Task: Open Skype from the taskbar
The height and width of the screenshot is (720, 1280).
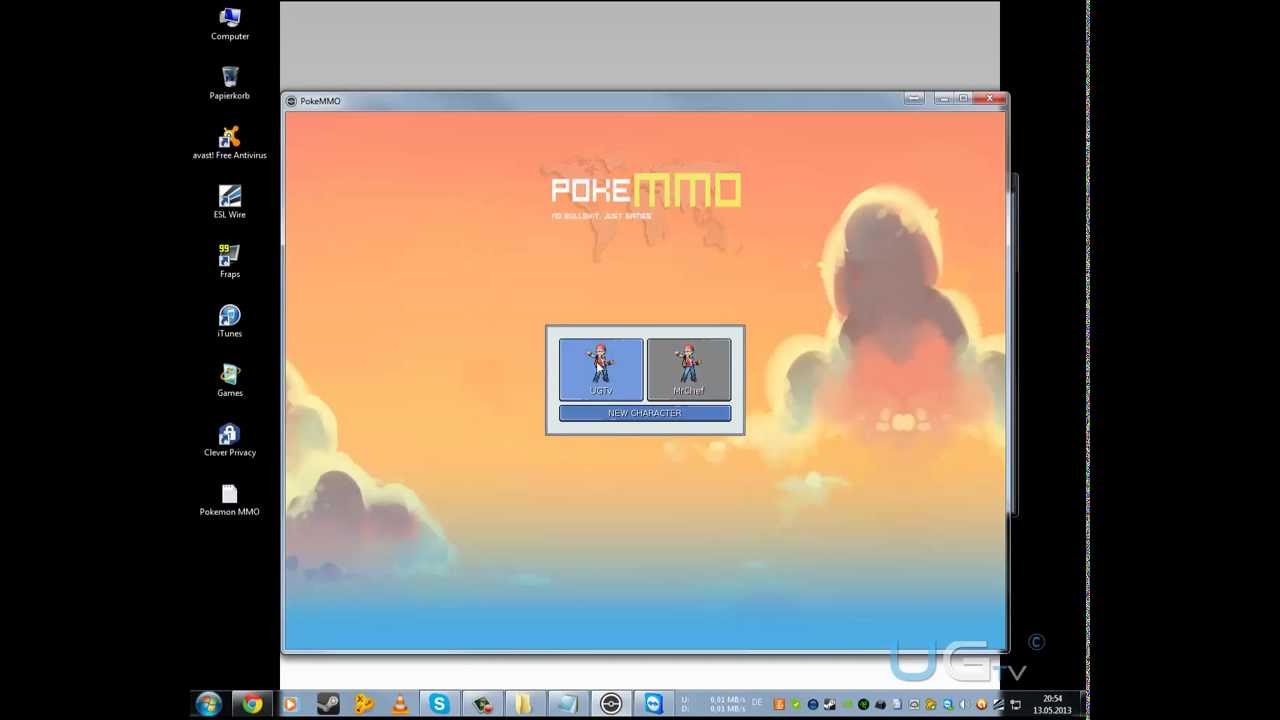Action: pos(439,704)
